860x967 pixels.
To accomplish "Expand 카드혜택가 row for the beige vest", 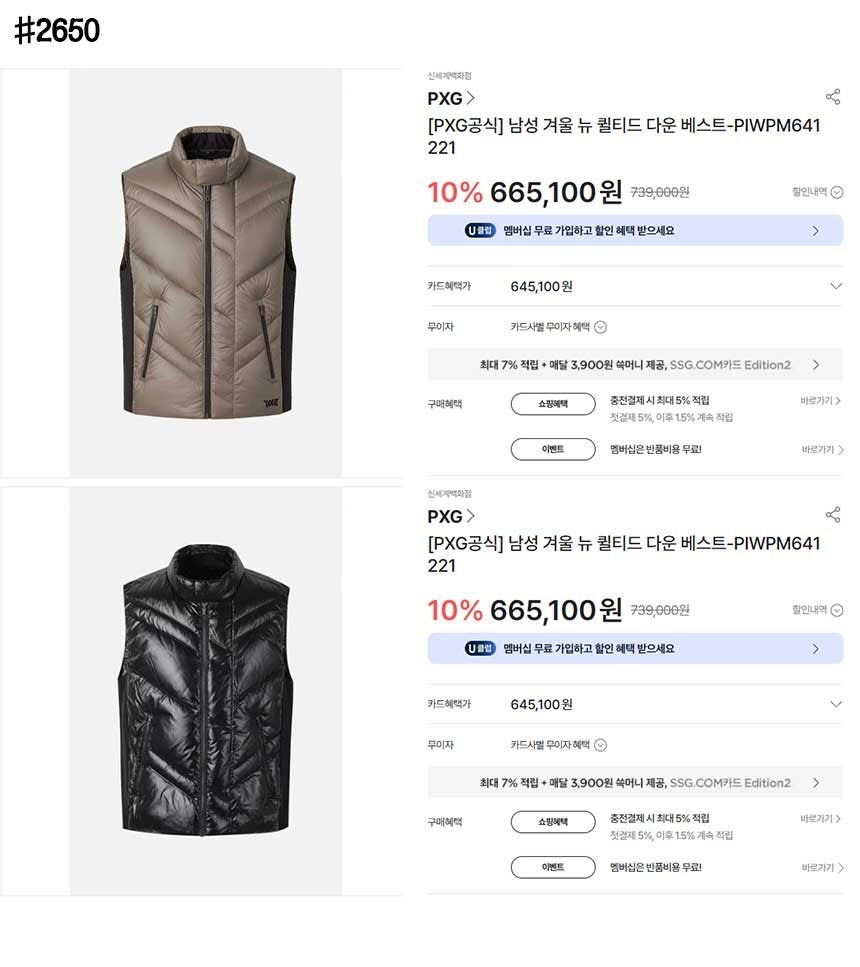I will tap(836, 286).
